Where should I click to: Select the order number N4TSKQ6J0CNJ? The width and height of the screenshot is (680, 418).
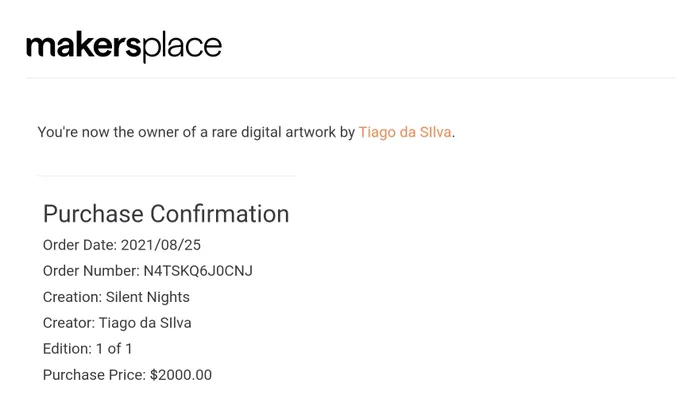198,271
